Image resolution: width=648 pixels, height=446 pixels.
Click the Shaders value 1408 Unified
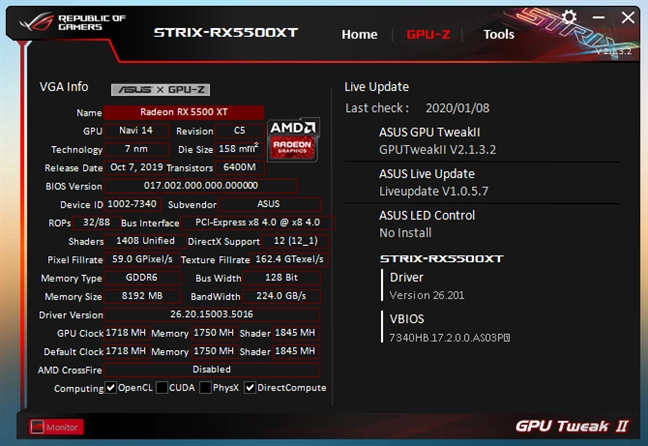tap(145, 241)
